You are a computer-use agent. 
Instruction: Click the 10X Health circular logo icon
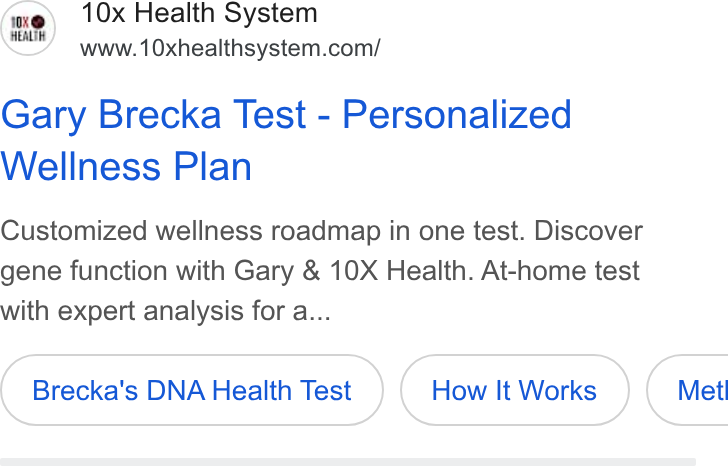(x=28, y=28)
